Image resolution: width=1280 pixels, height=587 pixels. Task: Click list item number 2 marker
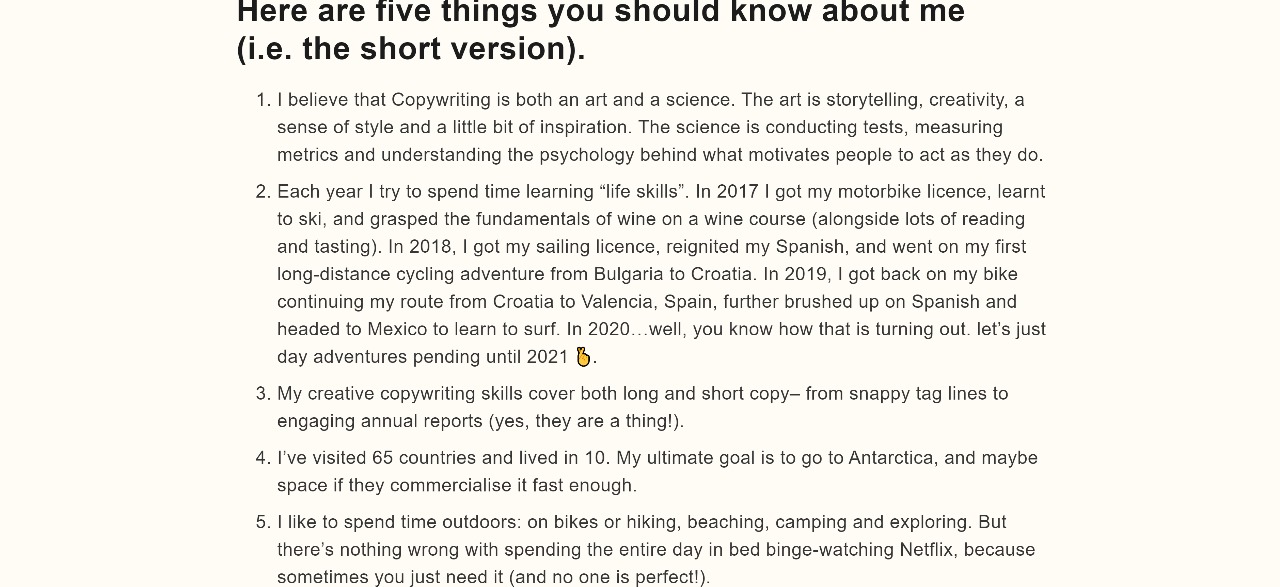click(x=264, y=192)
